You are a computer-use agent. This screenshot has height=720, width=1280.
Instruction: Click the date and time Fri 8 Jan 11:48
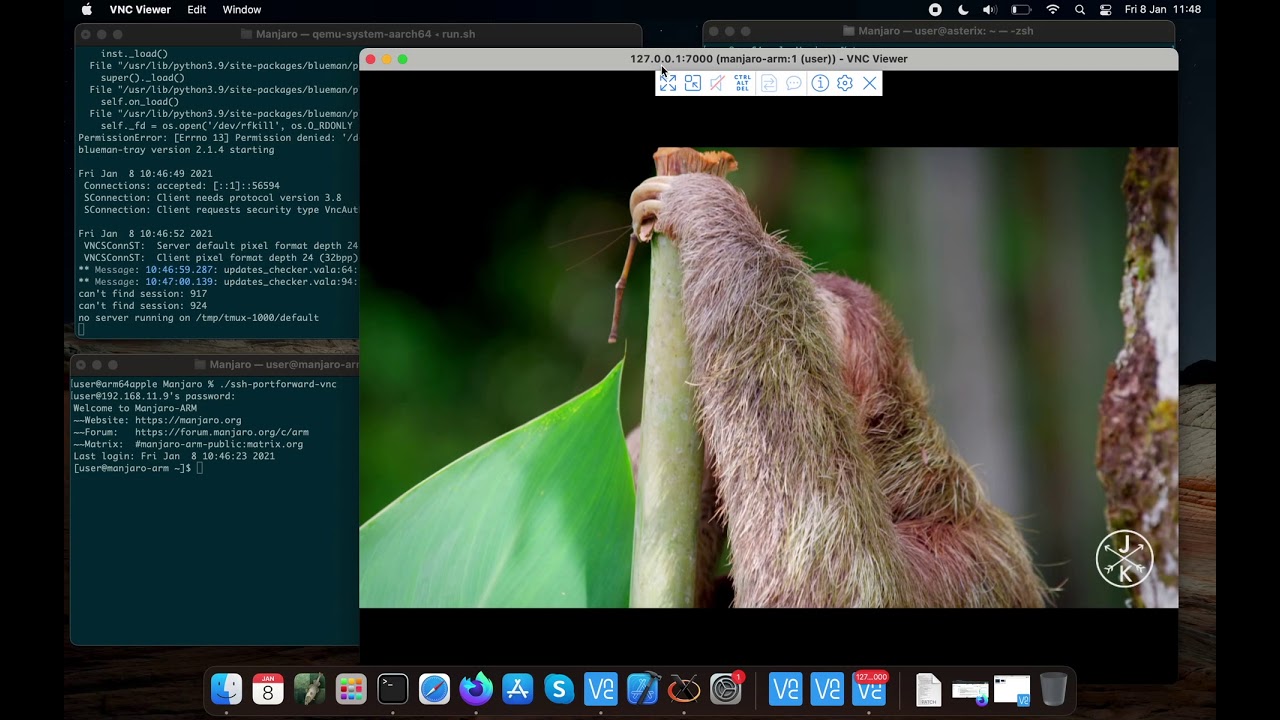[x=1163, y=10]
